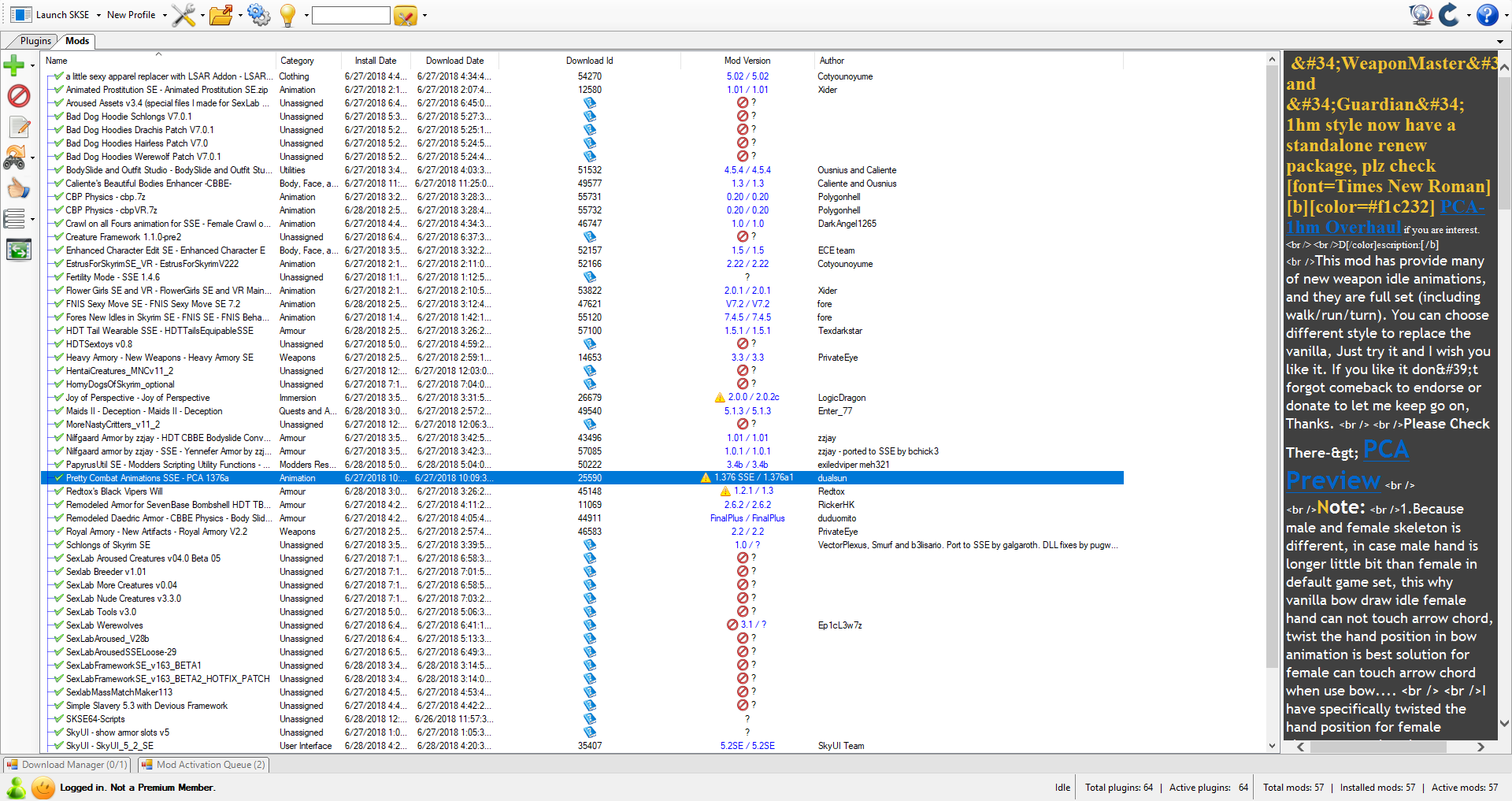Toggle checkmark for Simple Slavery 5.3 mod
The image size is (1512, 801).
58,706
